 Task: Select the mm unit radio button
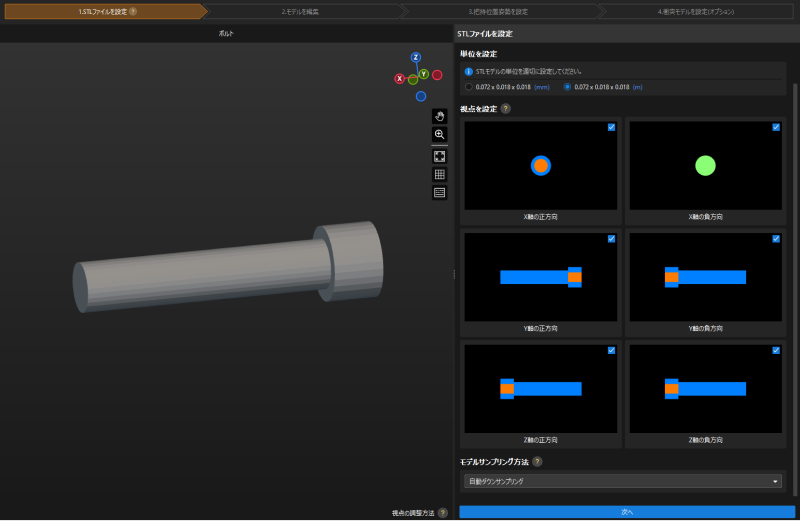(x=469, y=87)
